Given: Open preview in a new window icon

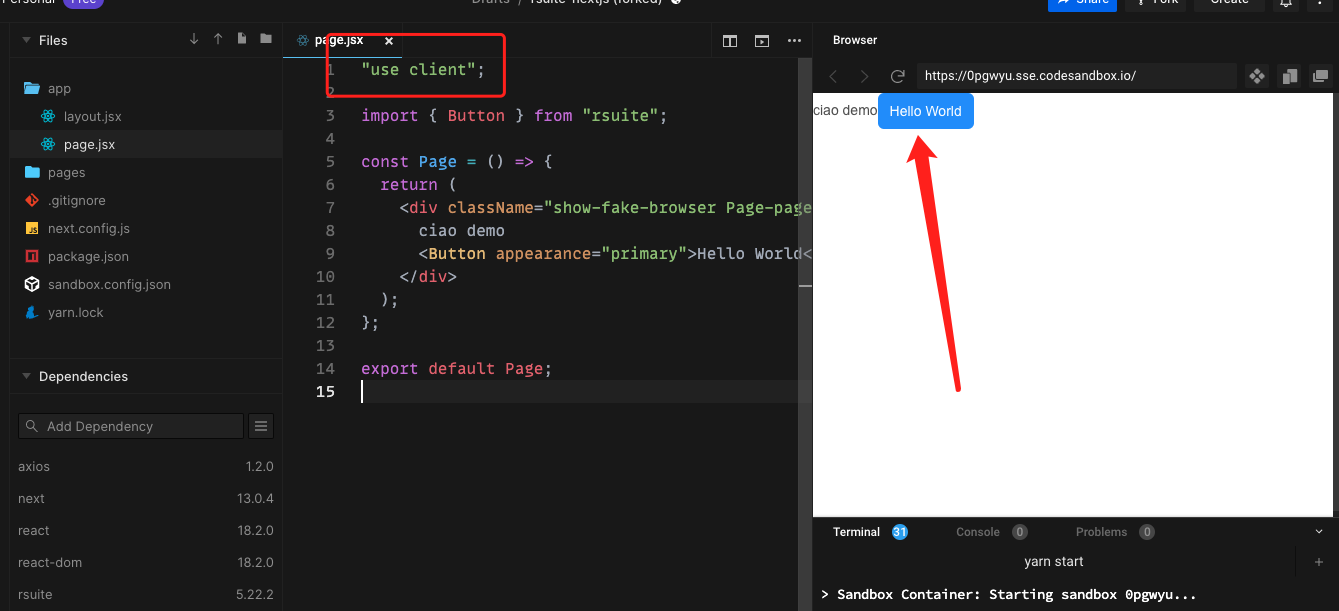Looking at the screenshot, I should (1322, 75).
